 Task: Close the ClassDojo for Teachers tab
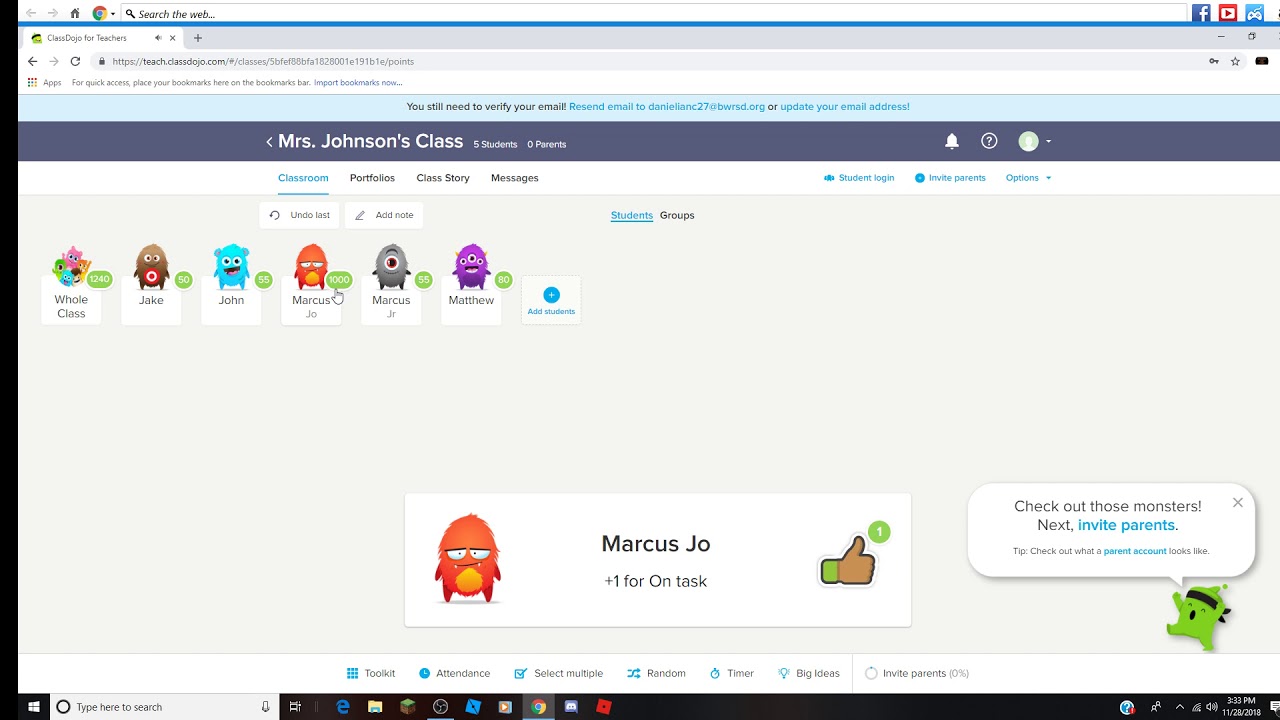173,38
